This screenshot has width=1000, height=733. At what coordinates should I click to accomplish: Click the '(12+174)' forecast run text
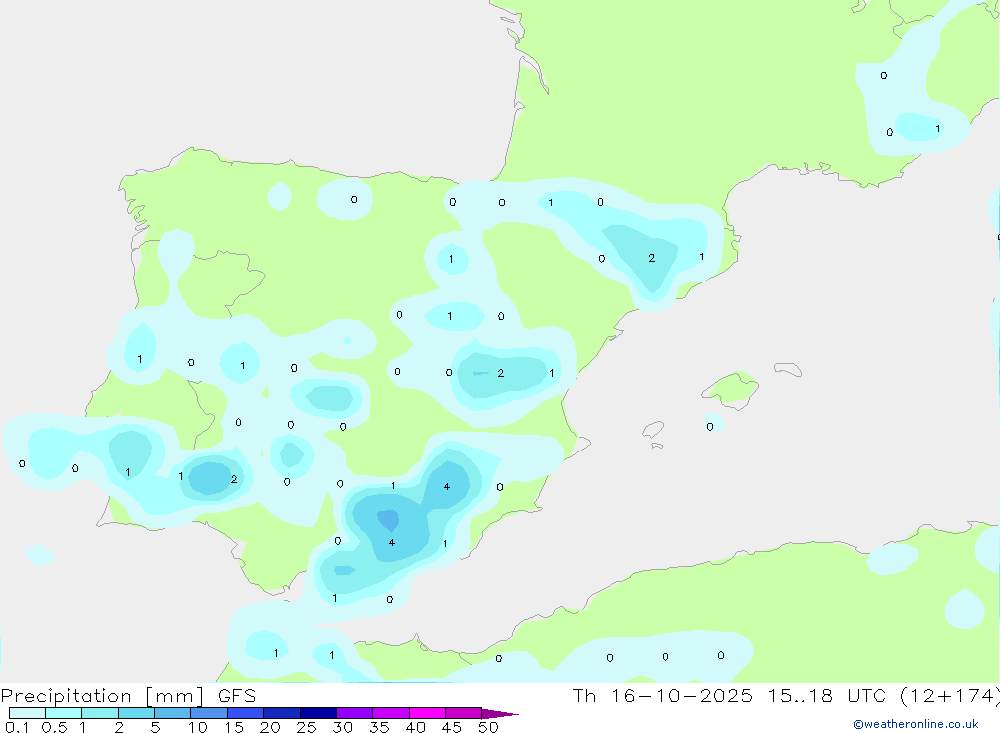[x=950, y=696]
